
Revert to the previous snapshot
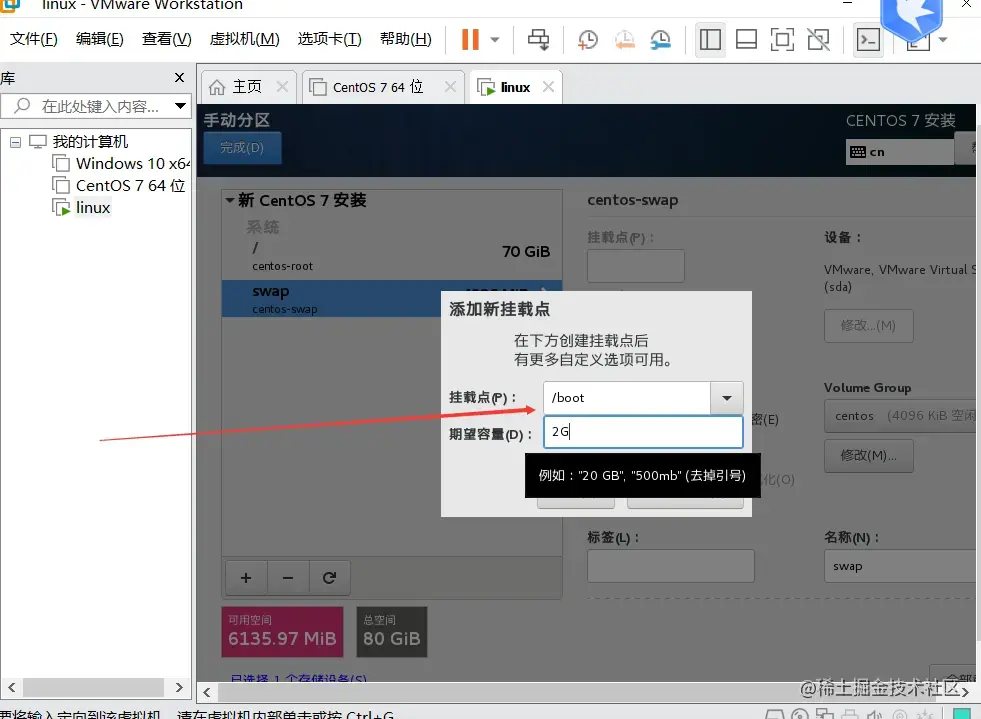624,39
